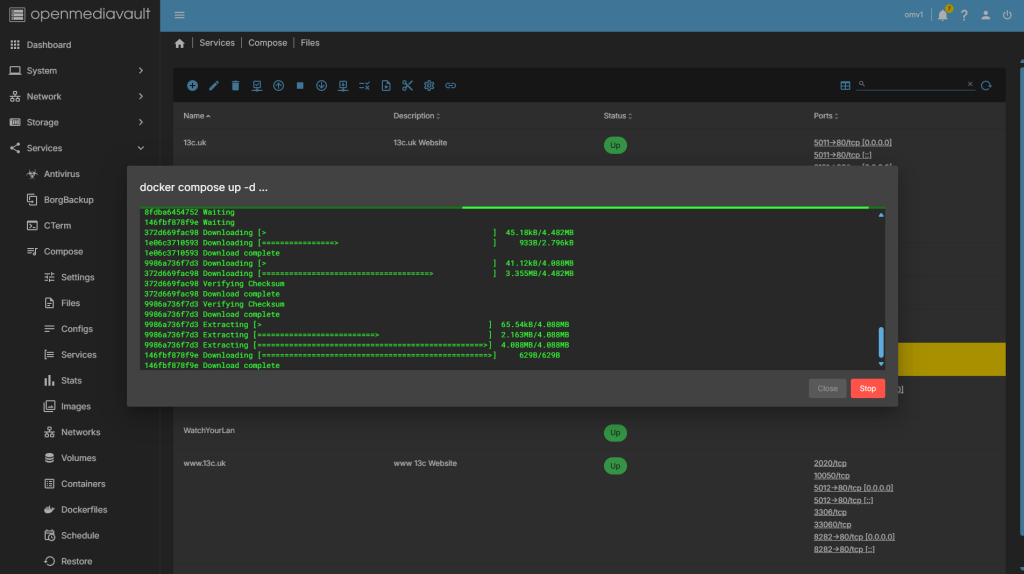Expand the System menu chevron

coord(140,71)
